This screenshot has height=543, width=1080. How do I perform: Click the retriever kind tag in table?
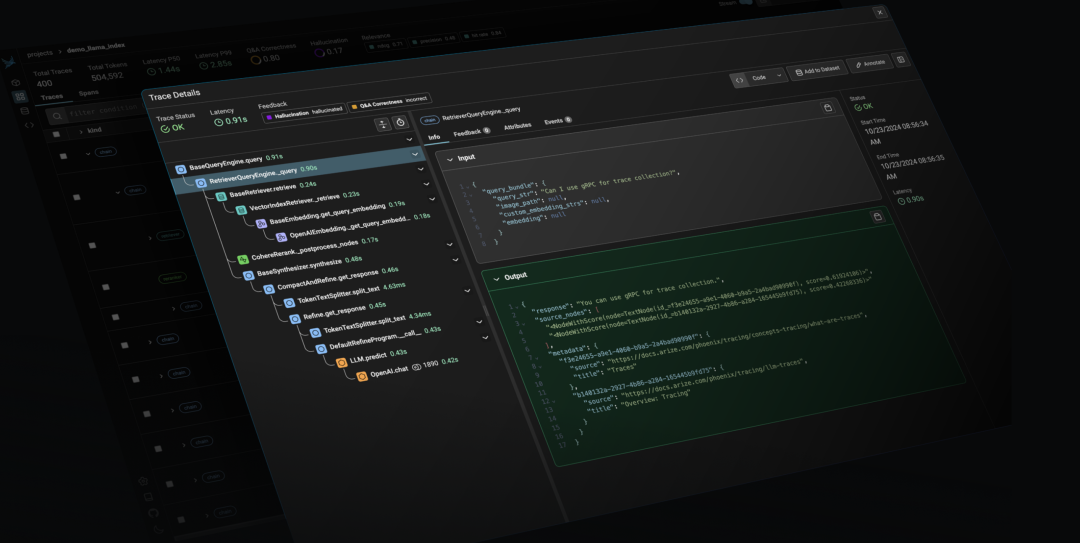(169, 235)
